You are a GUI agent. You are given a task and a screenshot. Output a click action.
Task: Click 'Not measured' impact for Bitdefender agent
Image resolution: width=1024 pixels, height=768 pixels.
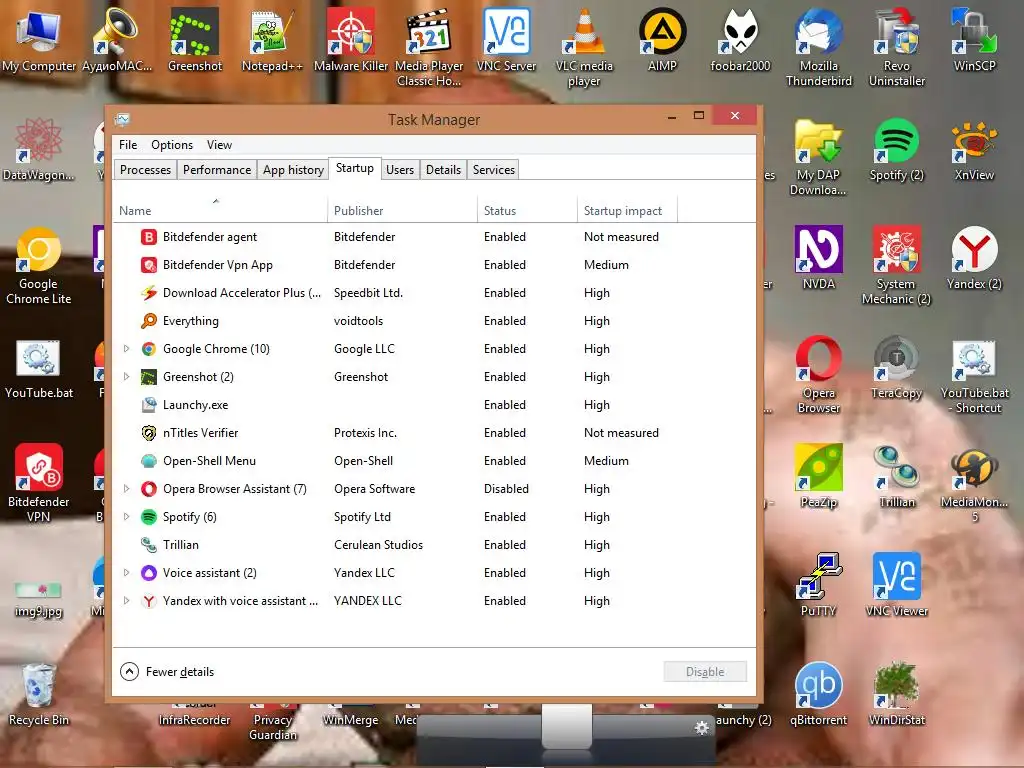621,237
